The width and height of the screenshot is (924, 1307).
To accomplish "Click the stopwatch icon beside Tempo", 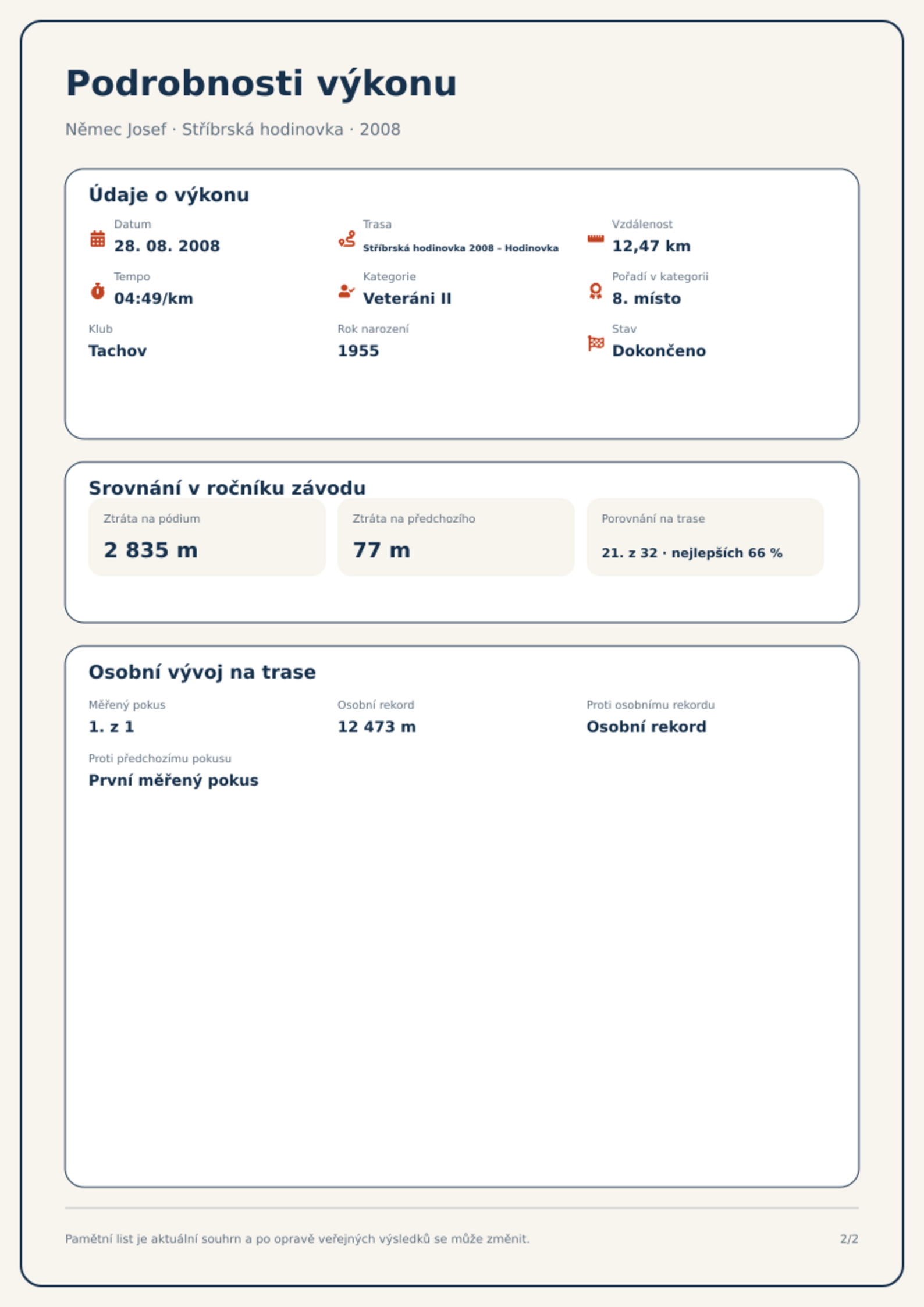I will [98, 291].
